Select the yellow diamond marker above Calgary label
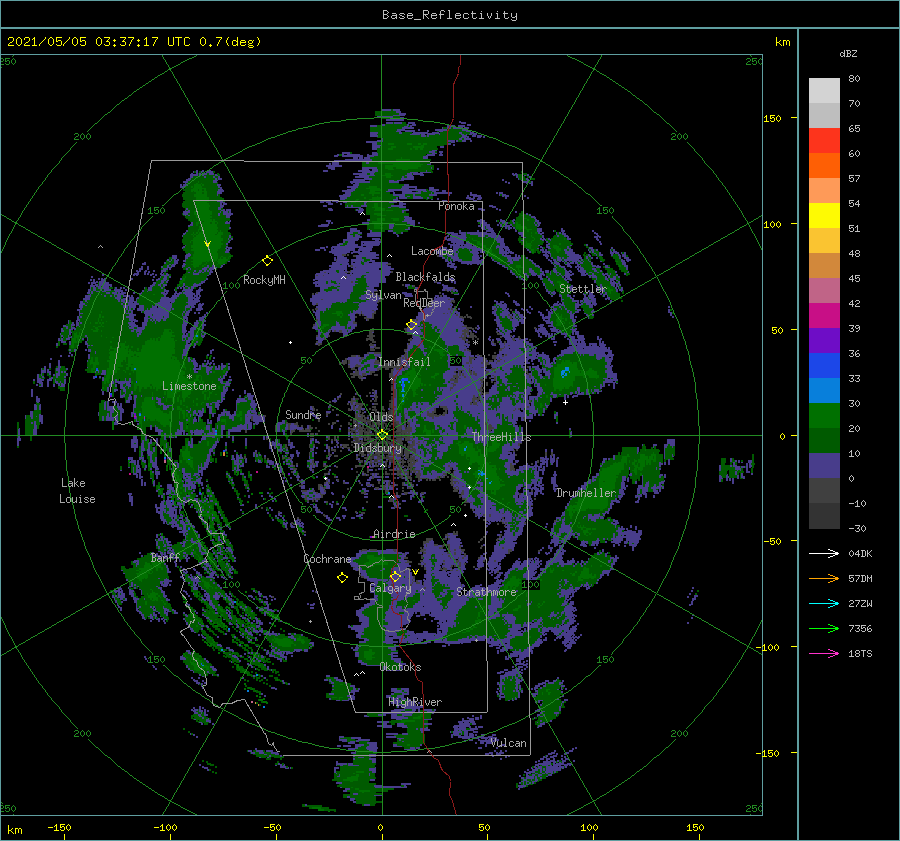This screenshot has width=900, height=841. pyautogui.click(x=395, y=576)
